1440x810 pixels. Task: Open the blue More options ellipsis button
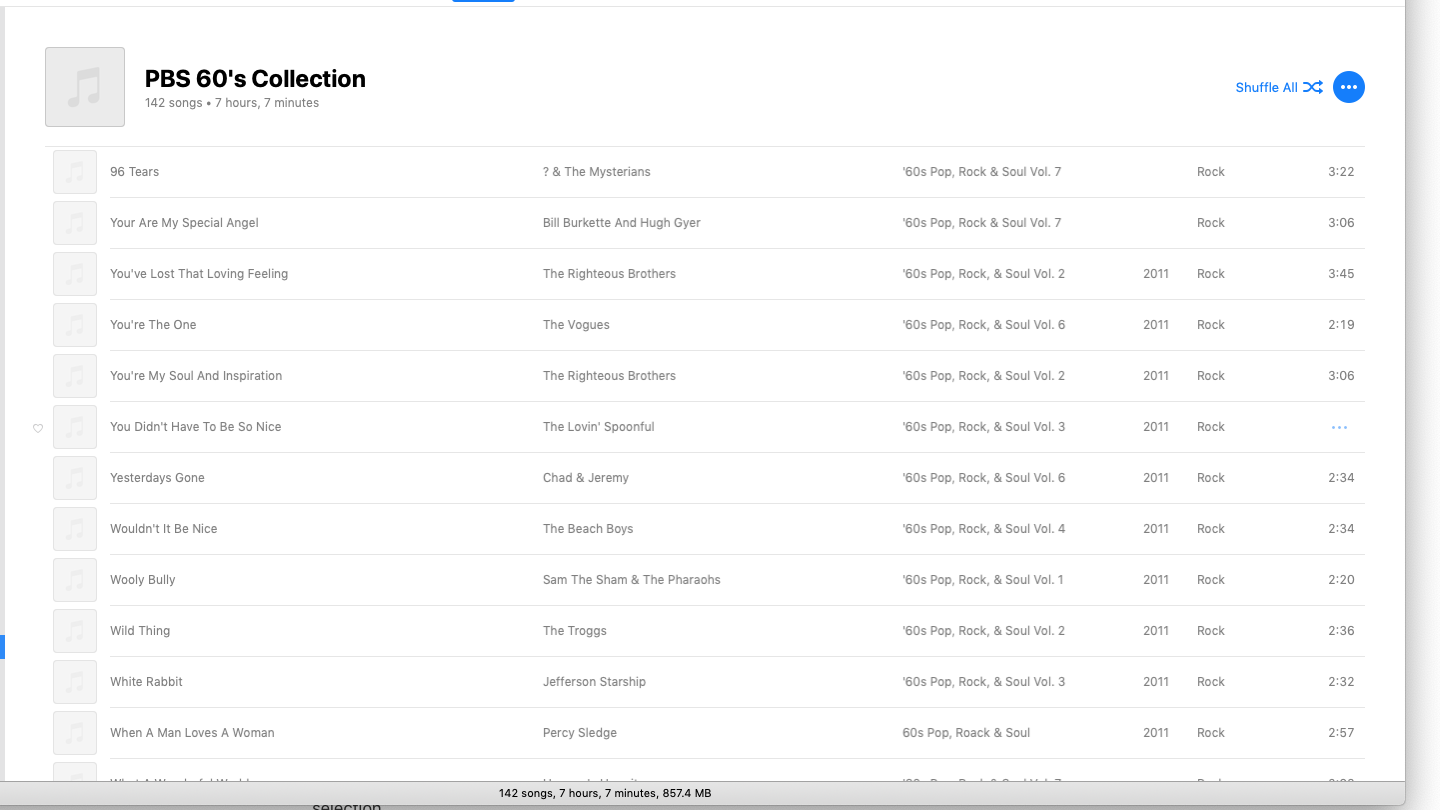click(x=1349, y=87)
